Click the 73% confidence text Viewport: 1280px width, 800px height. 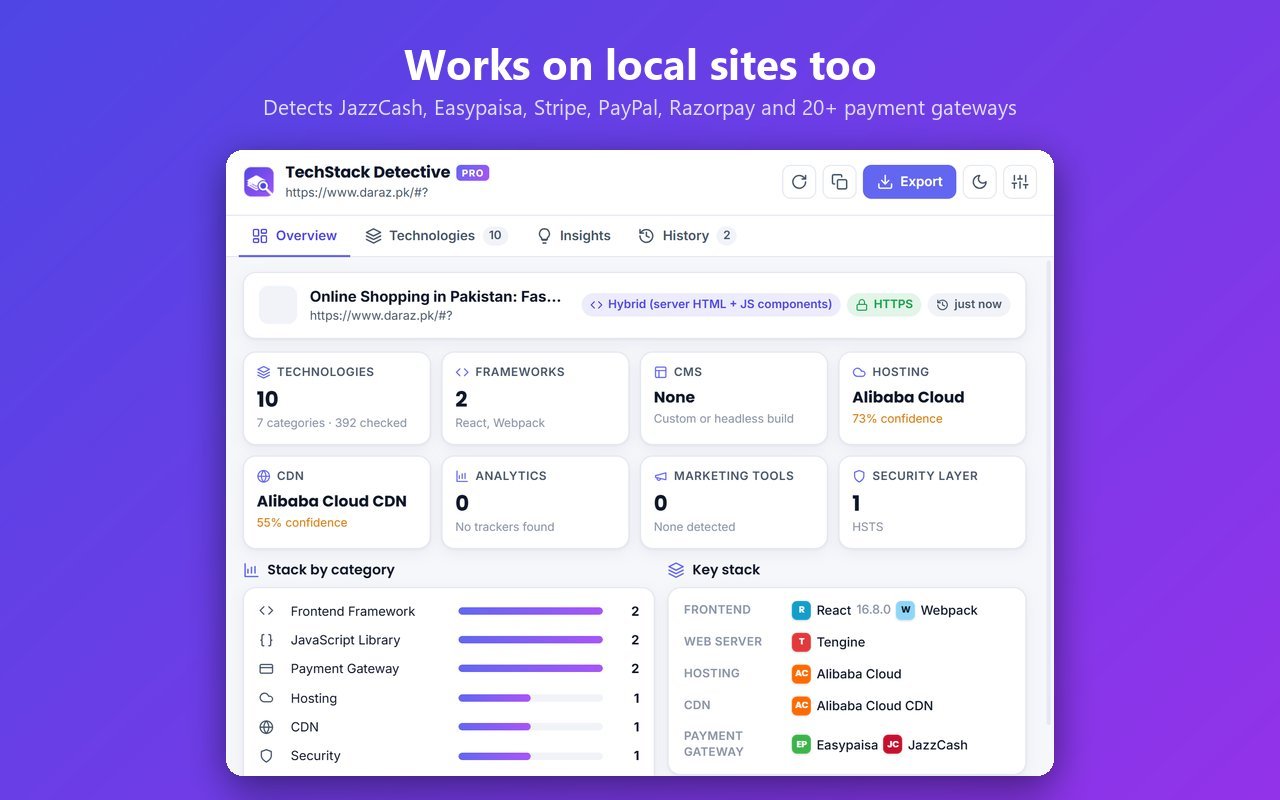[x=897, y=419]
